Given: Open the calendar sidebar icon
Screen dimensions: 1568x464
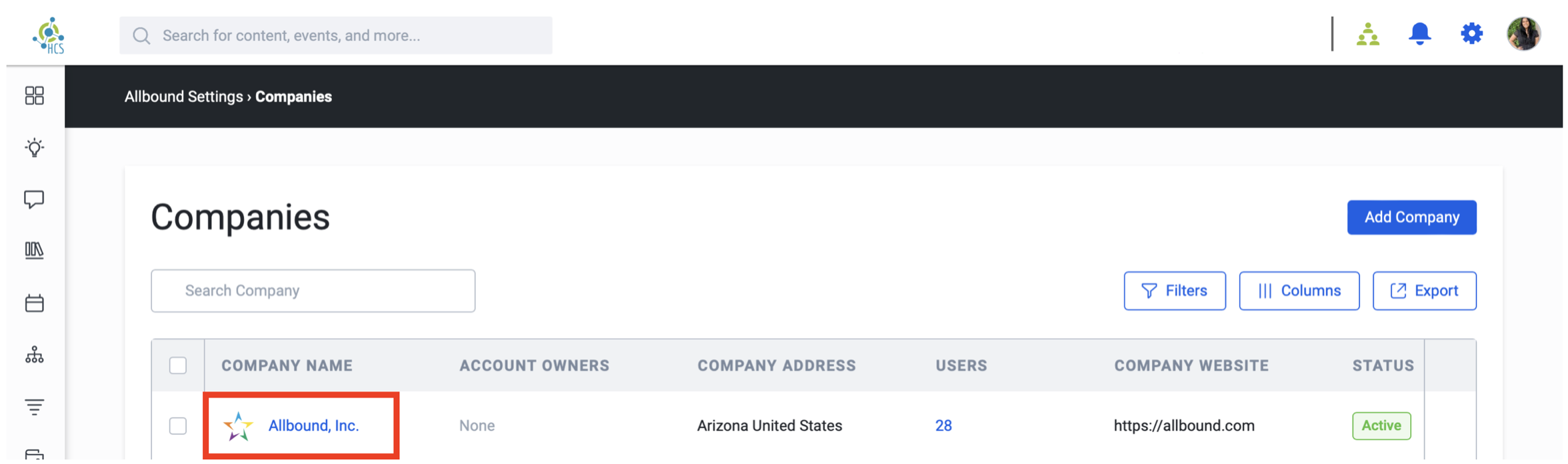Looking at the screenshot, I should point(34,303).
